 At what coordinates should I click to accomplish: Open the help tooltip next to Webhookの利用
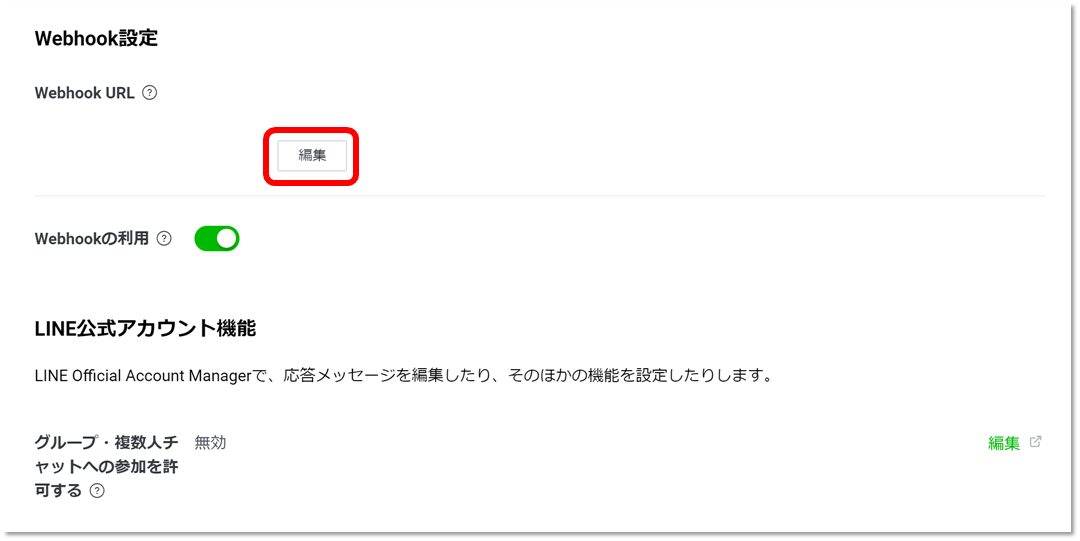pyautogui.click(x=164, y=238)
